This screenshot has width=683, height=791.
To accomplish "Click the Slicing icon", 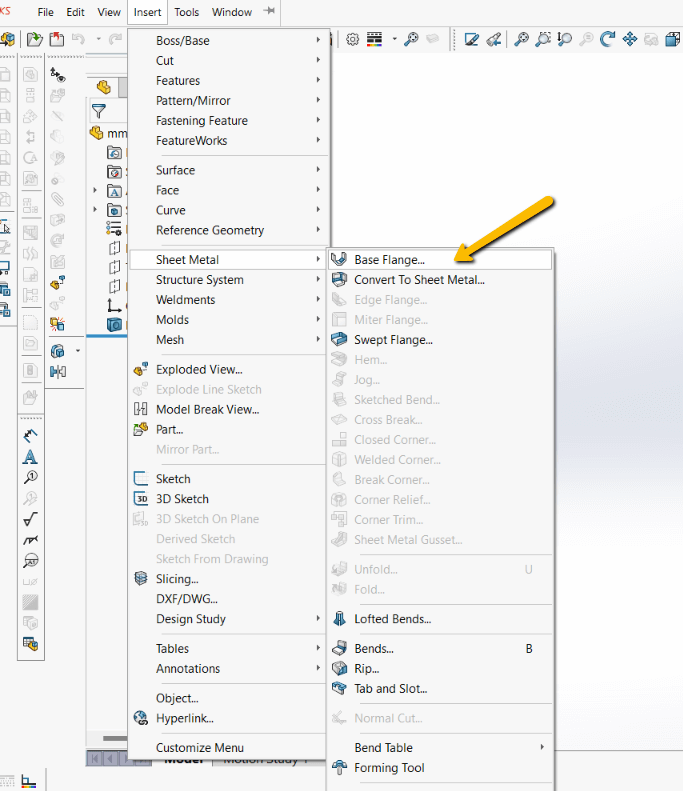I will pos(141,578).
